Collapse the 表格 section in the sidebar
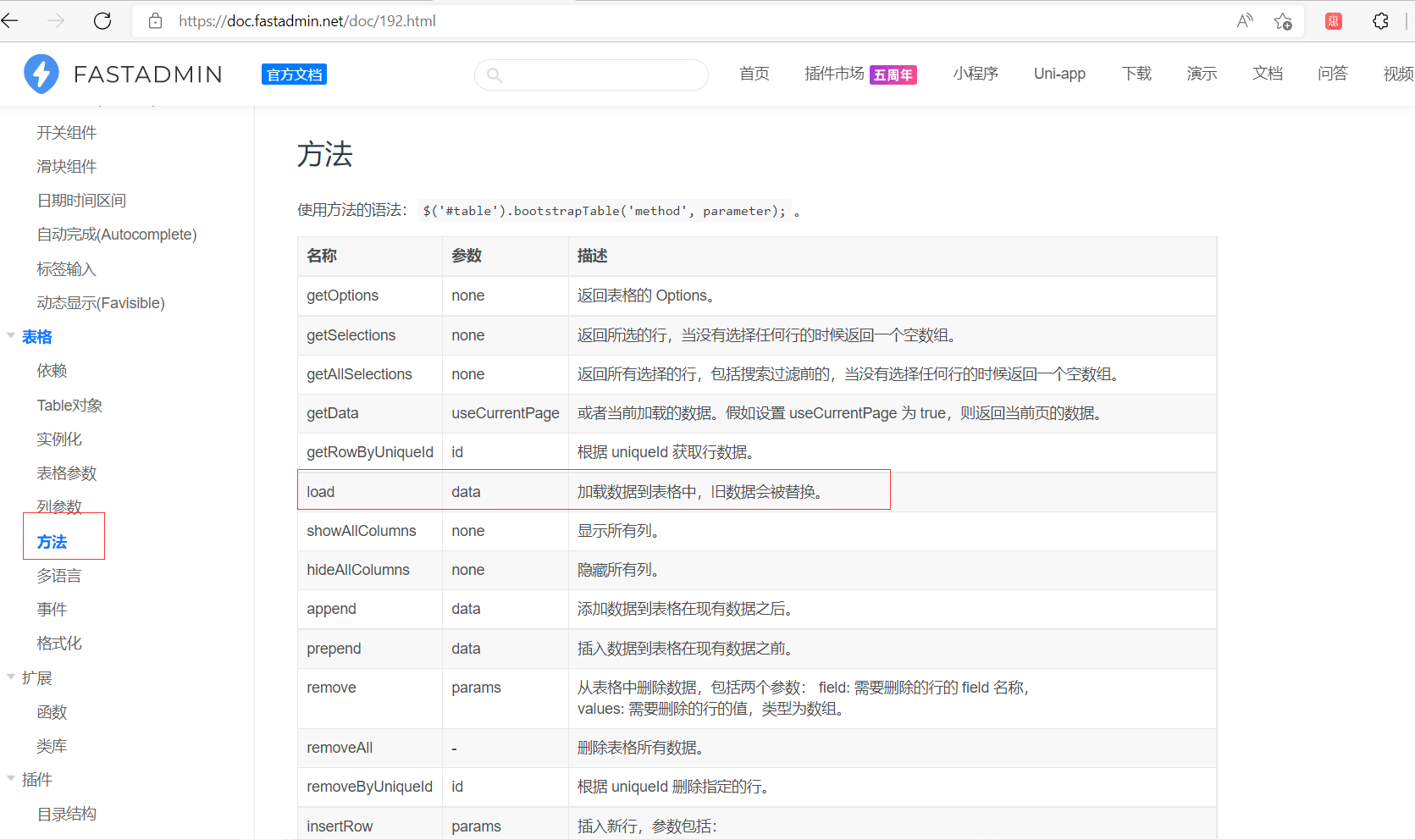The height and width of the screenshot is (840, 1415). coord(11,336)
